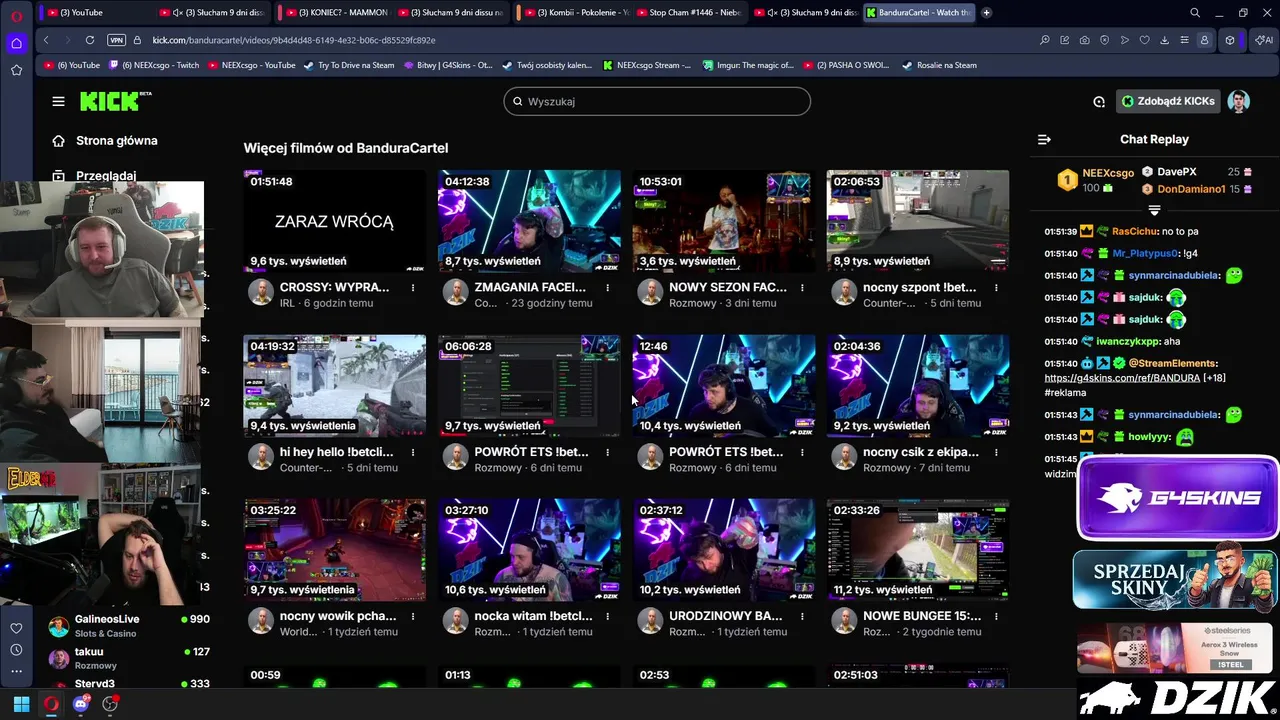Open Opera sidebar three-dots more menu
Screen dimensions: 1280x720
(x=16, y=671)
